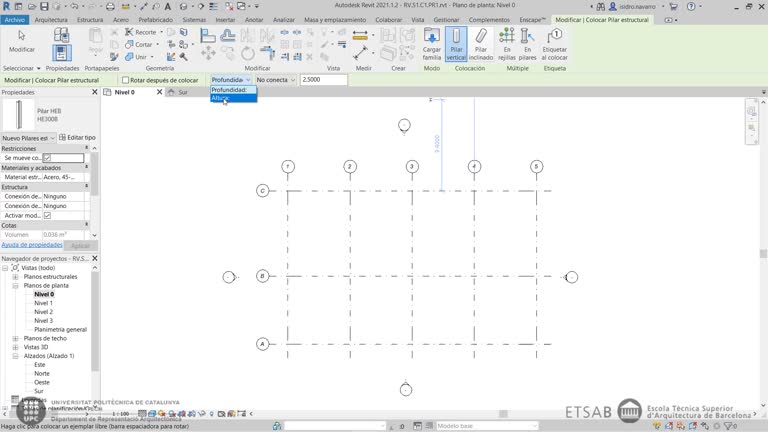Toggle the Se mueve con rejillas checkbox
Image resolution: width=768 pixels, height=432 pixels.
coord(47,158)
